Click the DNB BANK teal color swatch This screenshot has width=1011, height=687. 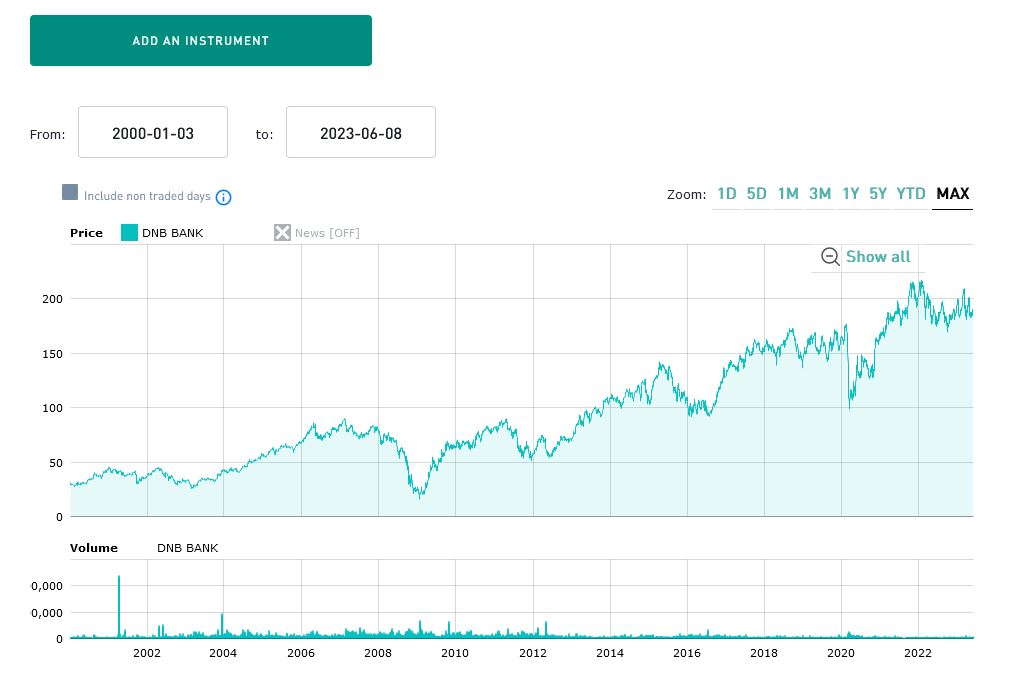(129, 233)
